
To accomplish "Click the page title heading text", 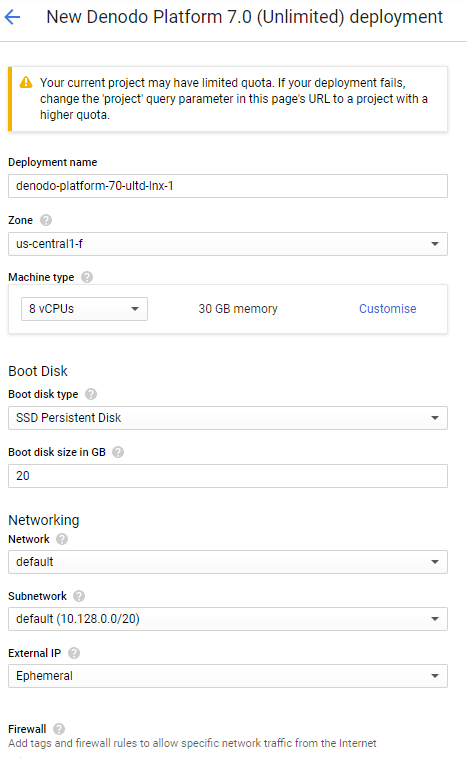I will (244, 17).
